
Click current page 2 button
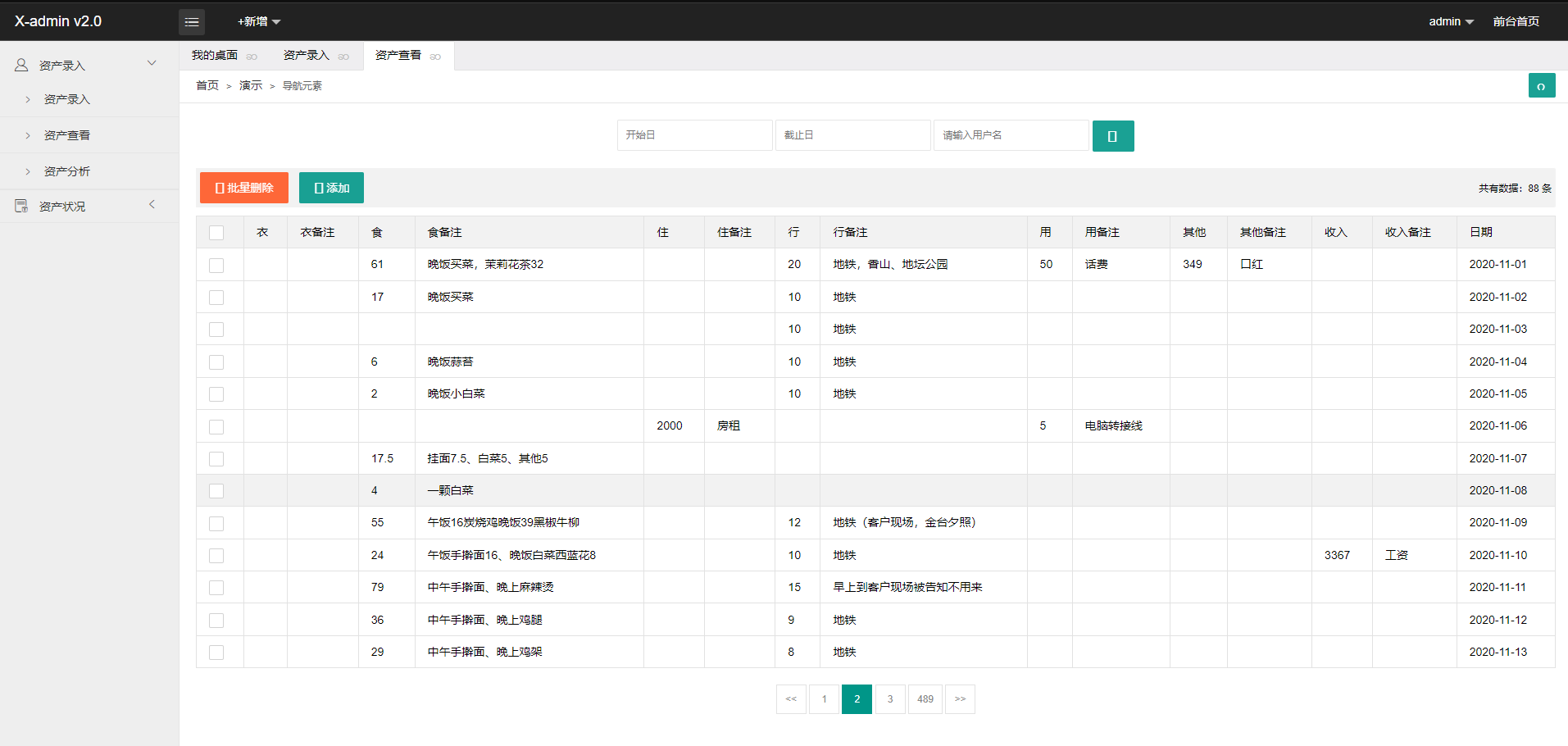point(857,699)
